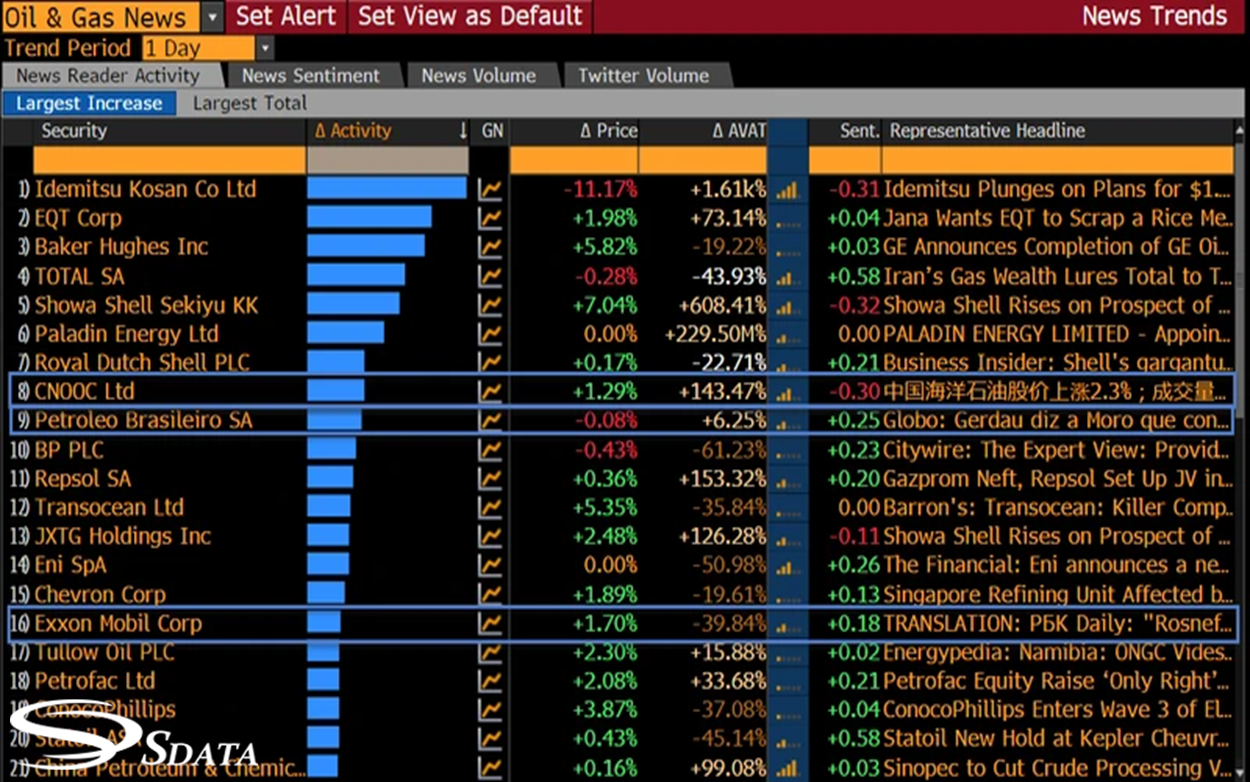Click the volume bars icon for Idemitsu Kosan

(788, 190)
